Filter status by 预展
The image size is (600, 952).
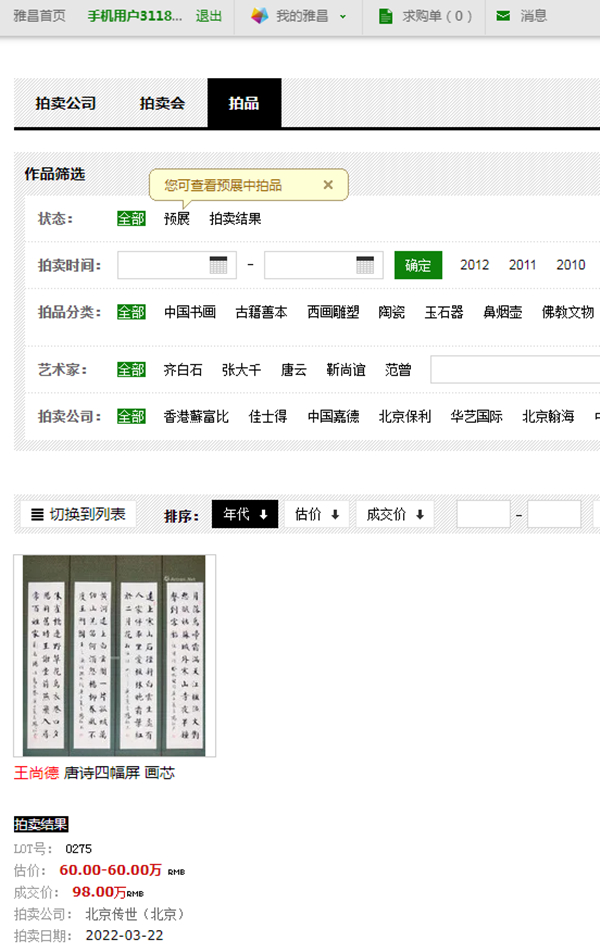tap(177, 219)
